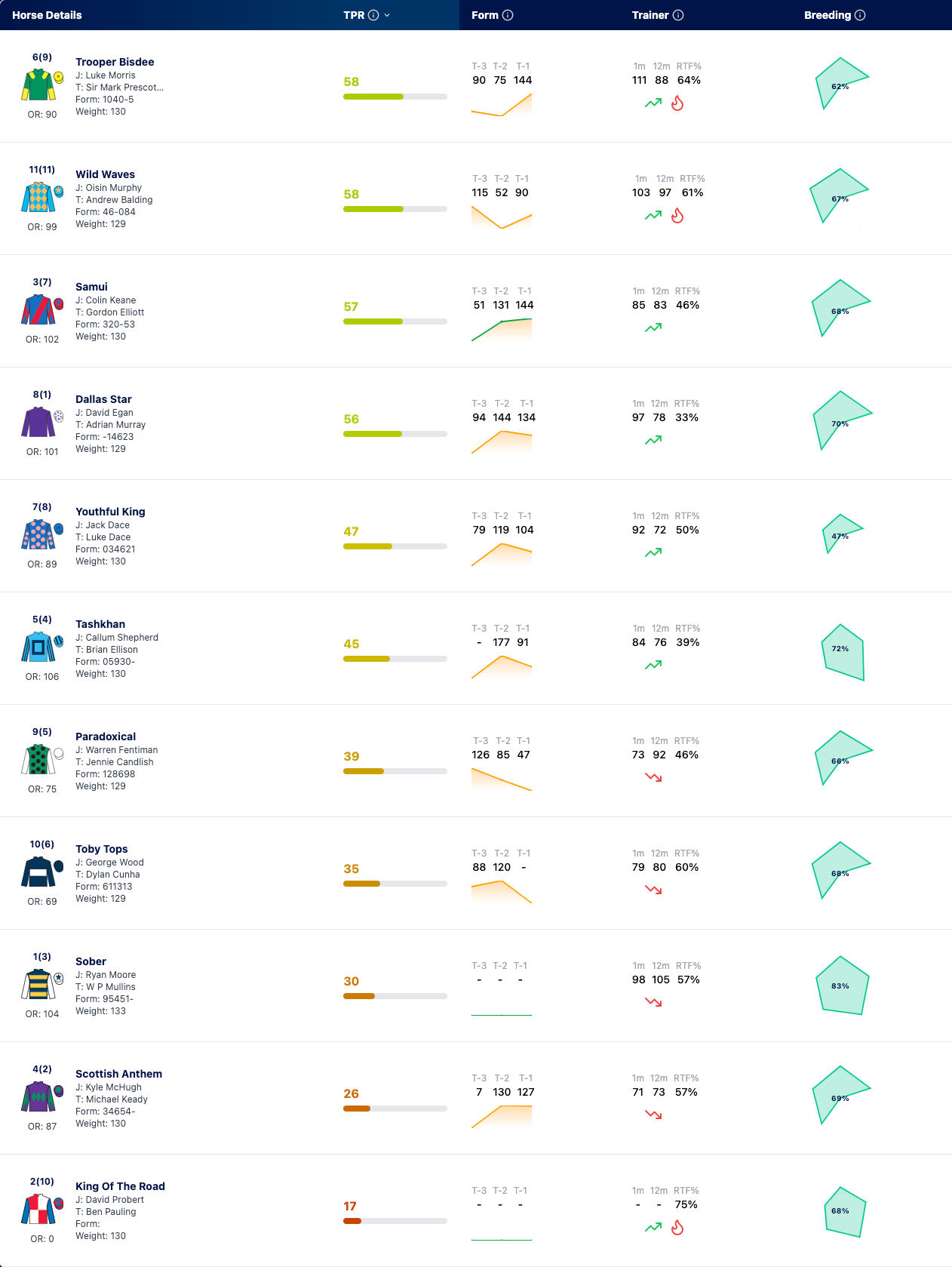Open the Form column info icon

coord(508,15)
